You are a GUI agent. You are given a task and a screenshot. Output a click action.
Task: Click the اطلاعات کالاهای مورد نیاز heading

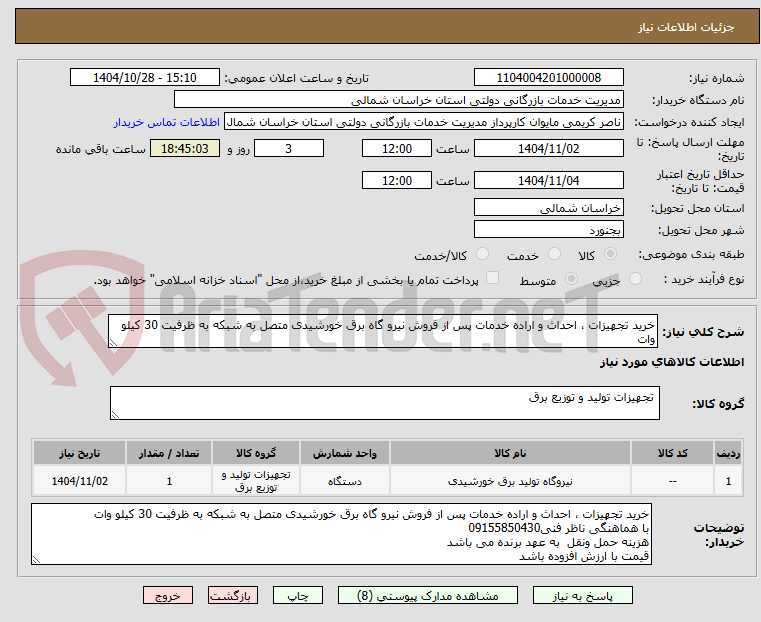pyautogui.click(x=672, y=362)
